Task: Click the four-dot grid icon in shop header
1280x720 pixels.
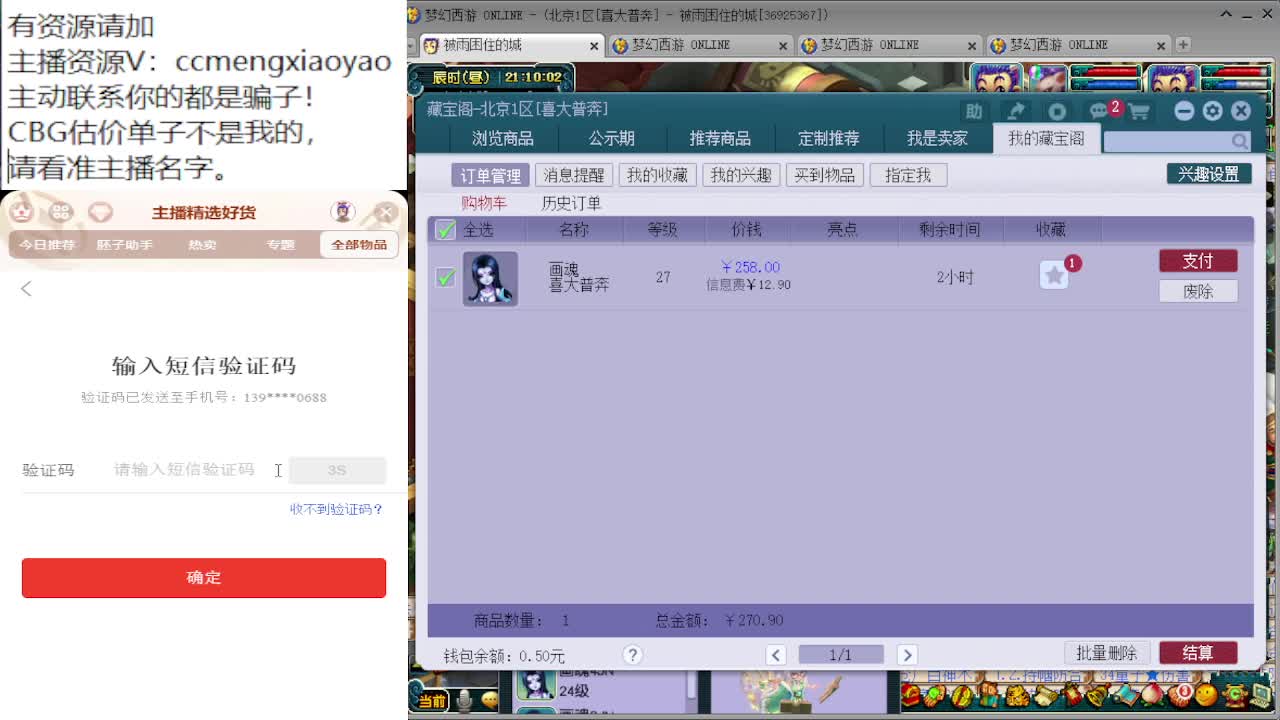Action: pyautogui.click(x=61, y=212)
